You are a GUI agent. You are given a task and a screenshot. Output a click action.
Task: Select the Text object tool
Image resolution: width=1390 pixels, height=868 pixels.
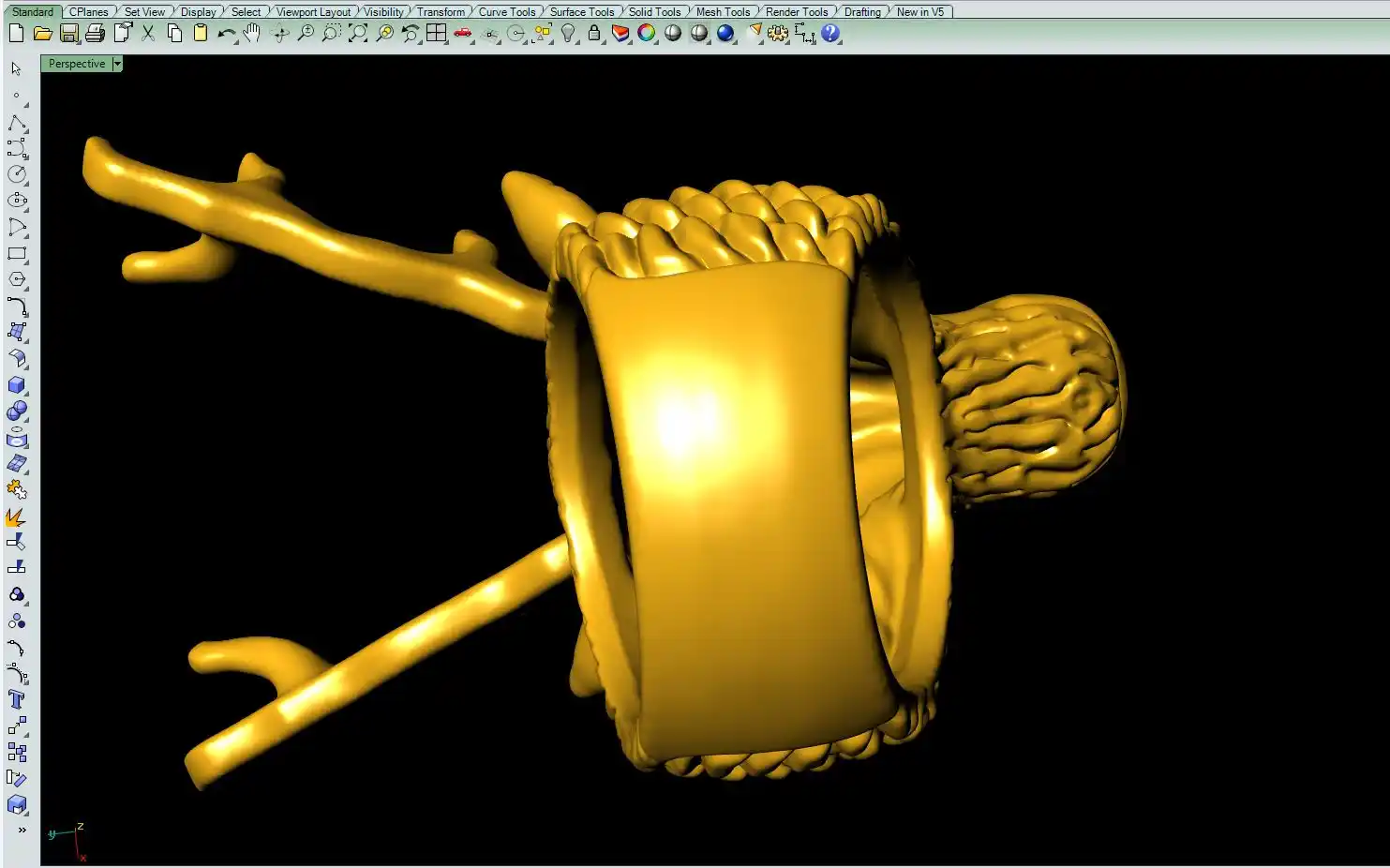[x=17, y=699]
